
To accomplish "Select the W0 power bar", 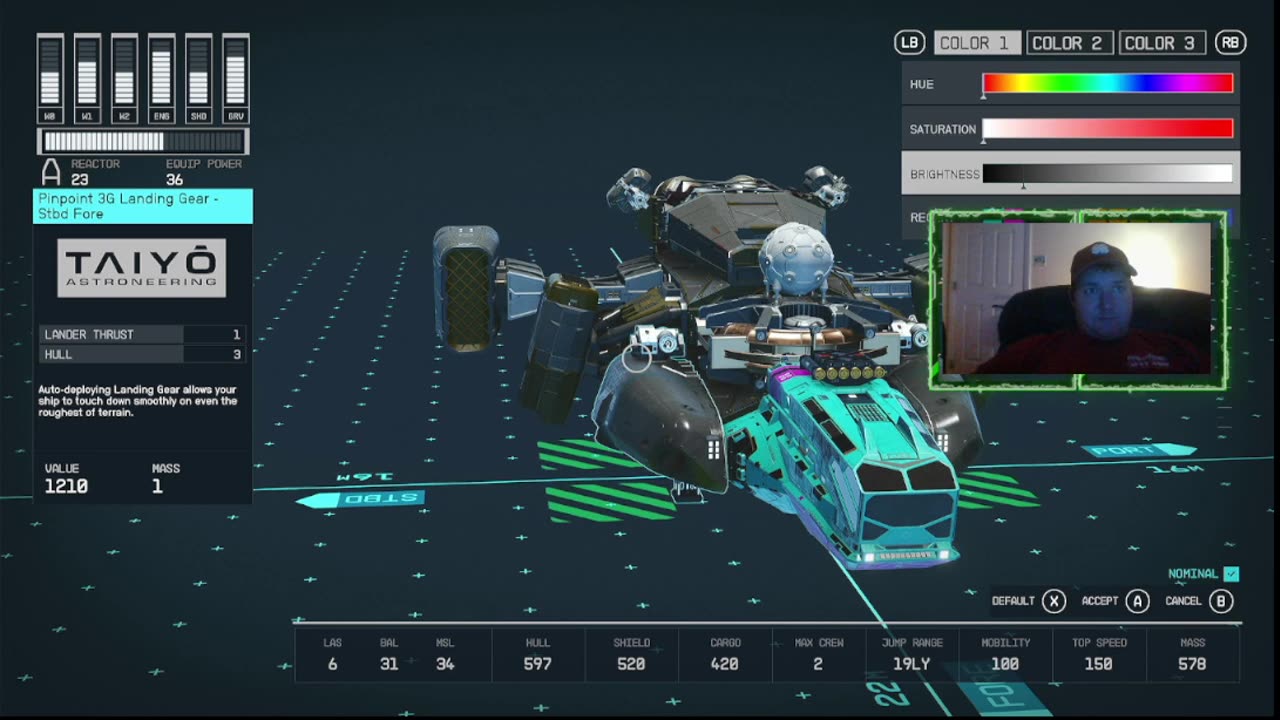I will pos(50,77).
